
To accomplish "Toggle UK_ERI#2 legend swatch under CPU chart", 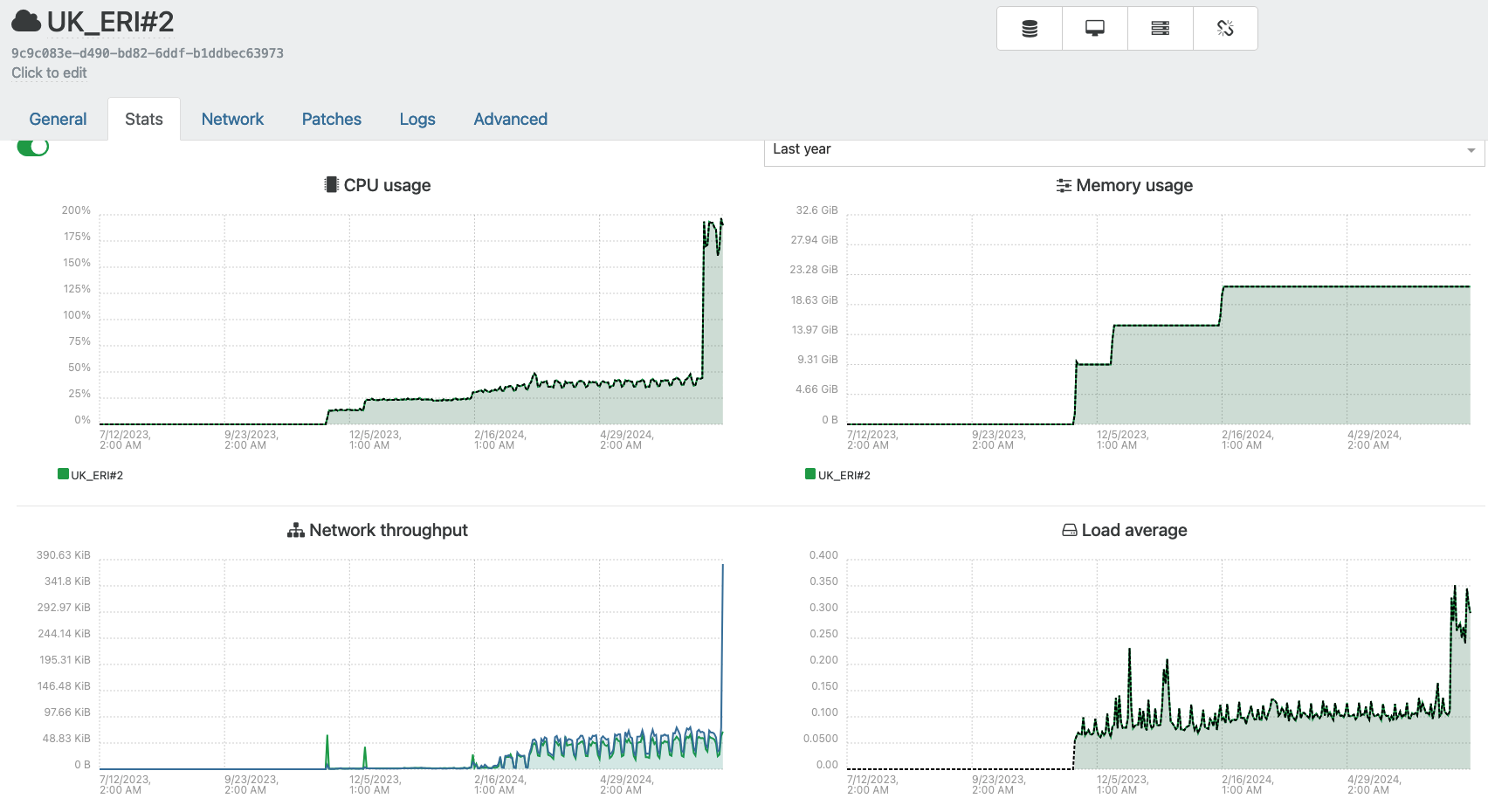I will click(x=63, y=474).
